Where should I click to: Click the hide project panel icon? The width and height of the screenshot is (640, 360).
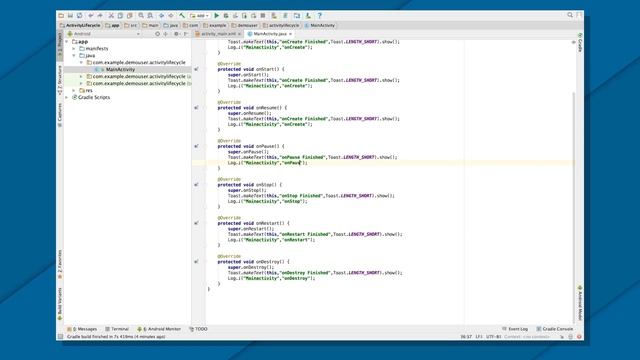tap(186, 34)
